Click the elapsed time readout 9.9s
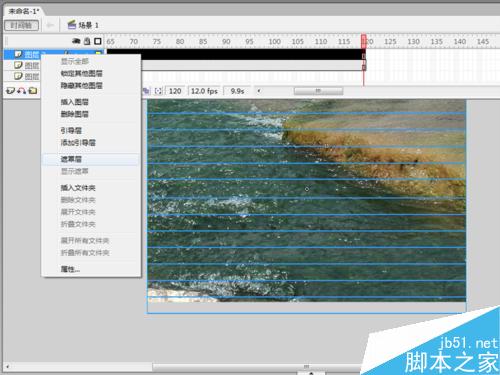 [237, 91]
